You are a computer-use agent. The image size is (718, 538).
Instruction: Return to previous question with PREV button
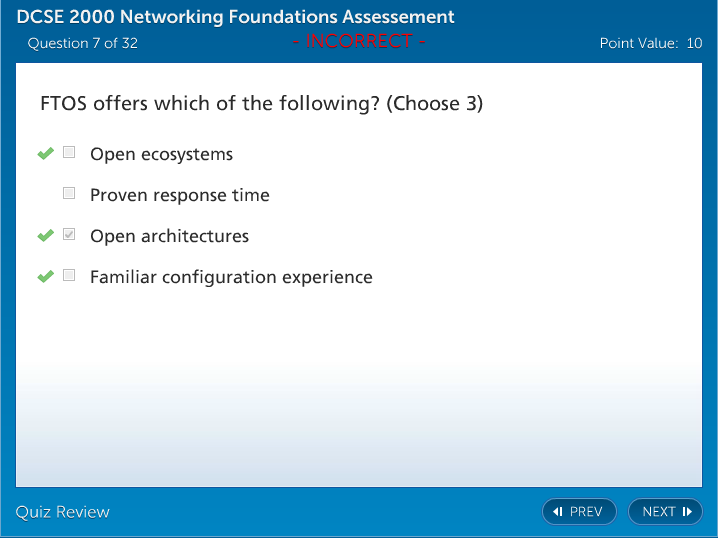[x=579, y=512]
